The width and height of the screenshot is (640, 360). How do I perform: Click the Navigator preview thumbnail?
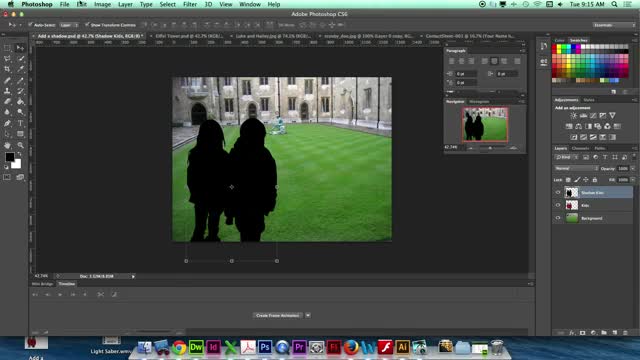[485, 124]
